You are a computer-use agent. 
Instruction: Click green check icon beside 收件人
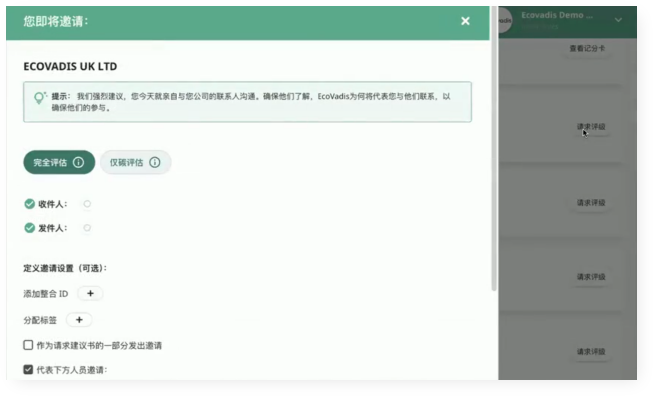[x=29, y=204]
